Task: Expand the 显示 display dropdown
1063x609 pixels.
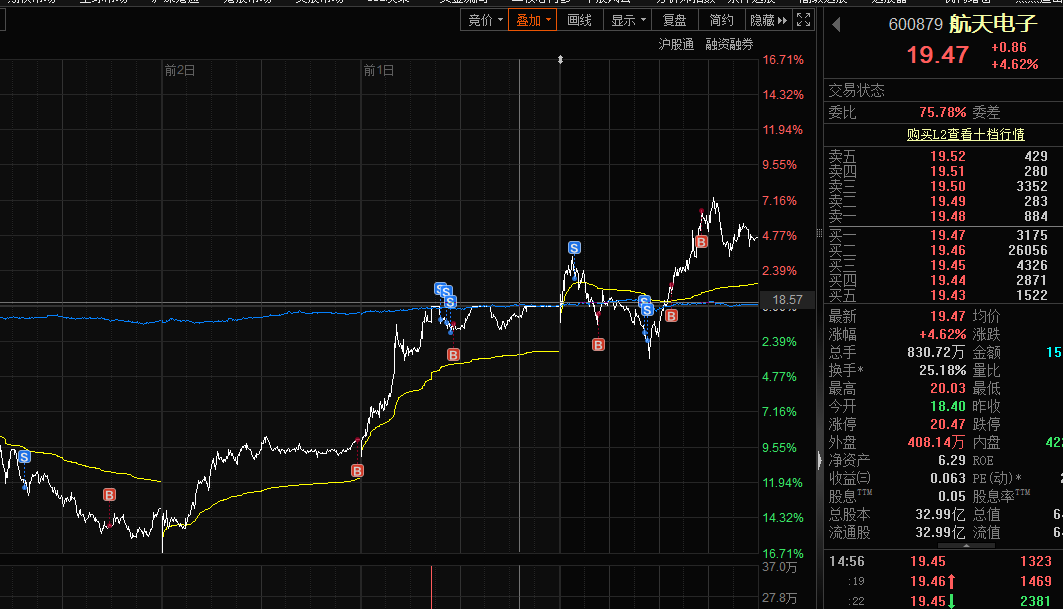Action: coord(628,20)
